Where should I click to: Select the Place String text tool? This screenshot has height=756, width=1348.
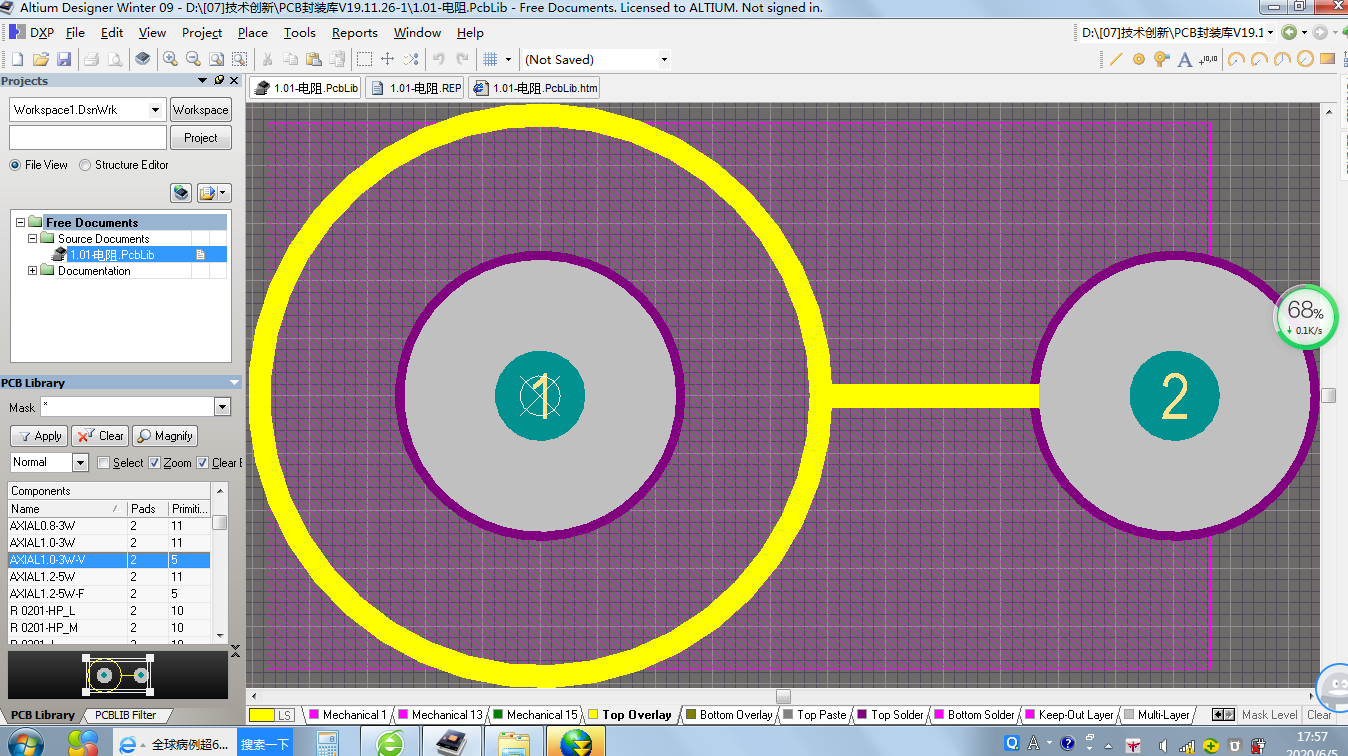(x=1185, y=60)
